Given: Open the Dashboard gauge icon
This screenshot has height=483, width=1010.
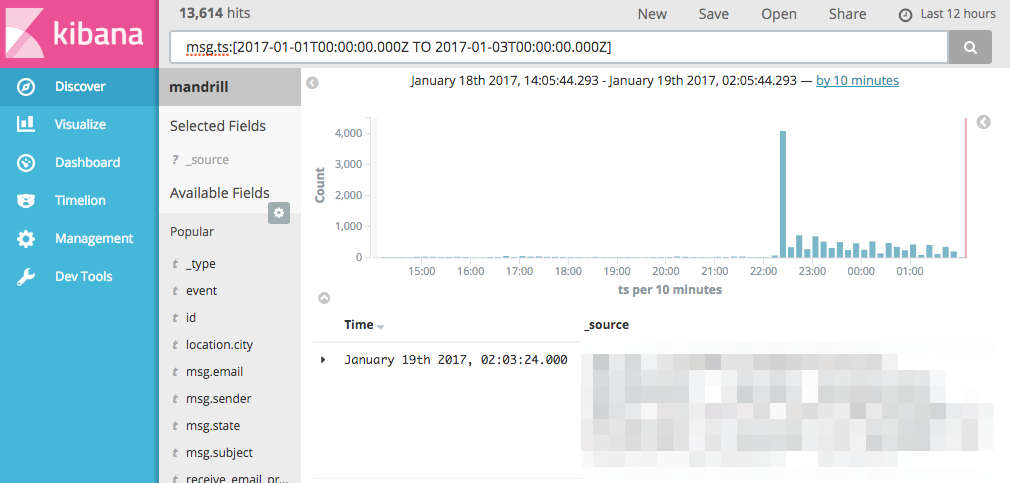Looking at the screenshot, I should pyautogui.click(x=26, y=162).
